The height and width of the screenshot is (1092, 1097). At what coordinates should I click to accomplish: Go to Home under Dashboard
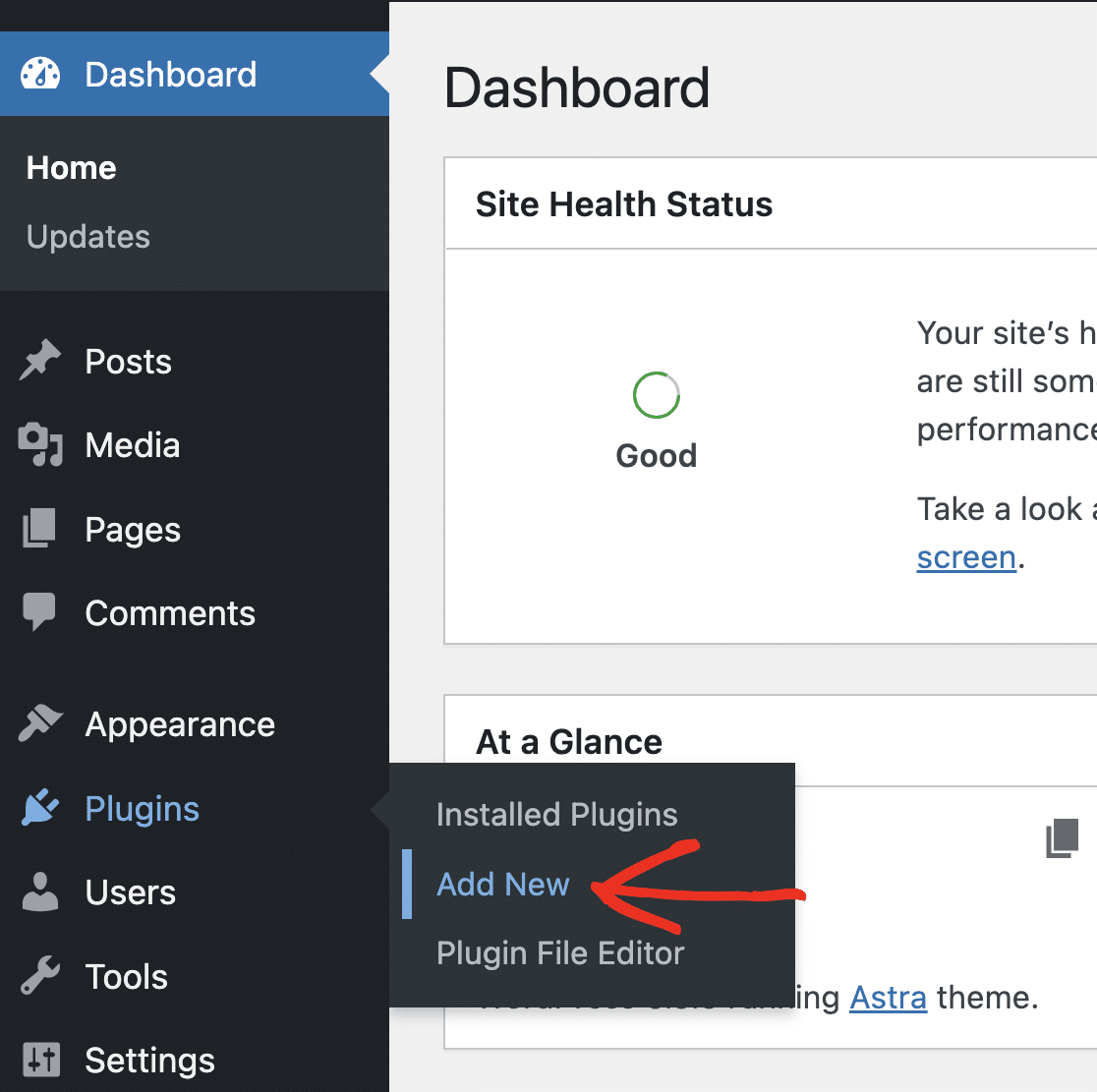click(72, 168)
